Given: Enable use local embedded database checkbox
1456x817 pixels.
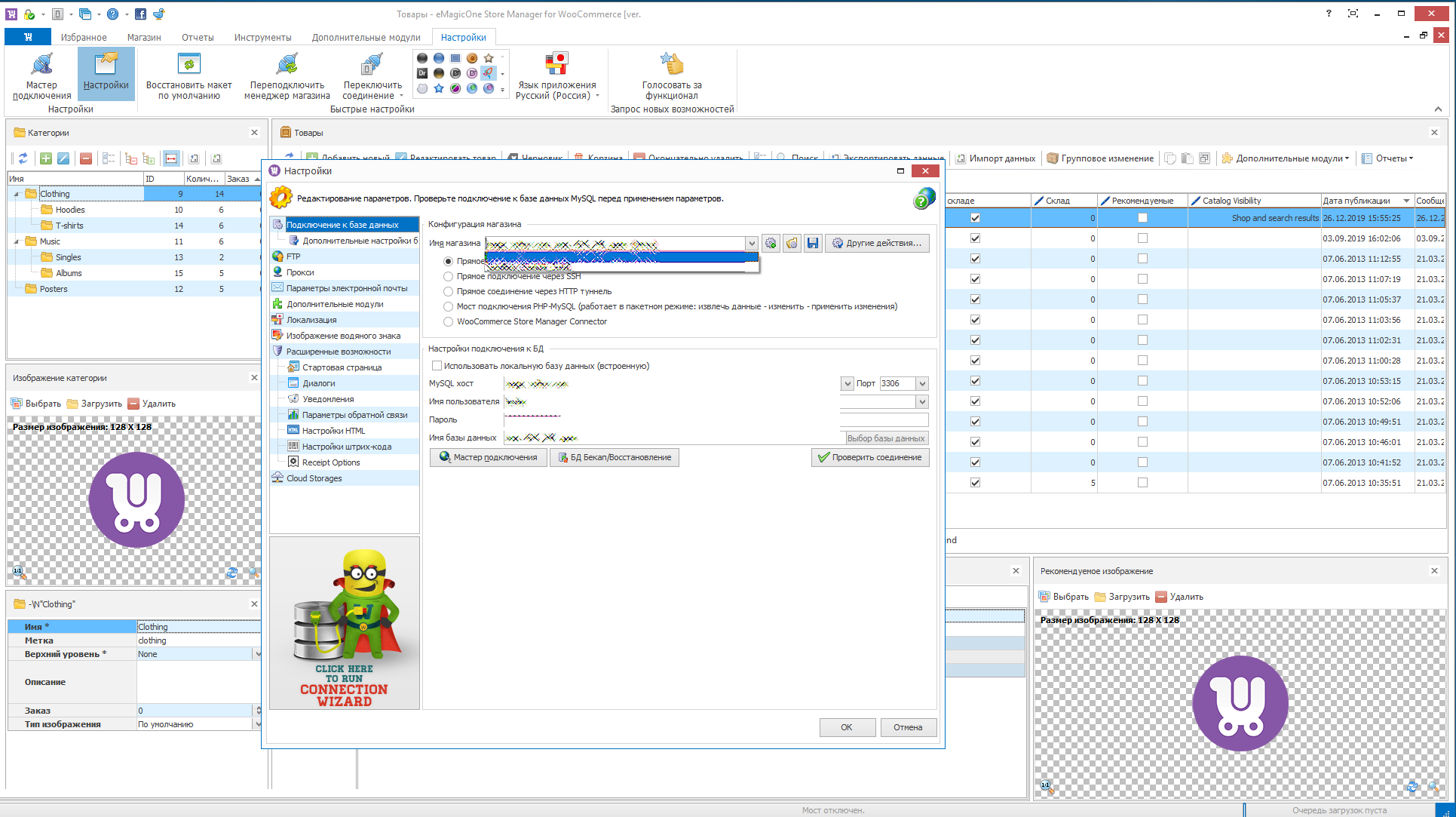Looking at the screenshot, I should (437, 366).
